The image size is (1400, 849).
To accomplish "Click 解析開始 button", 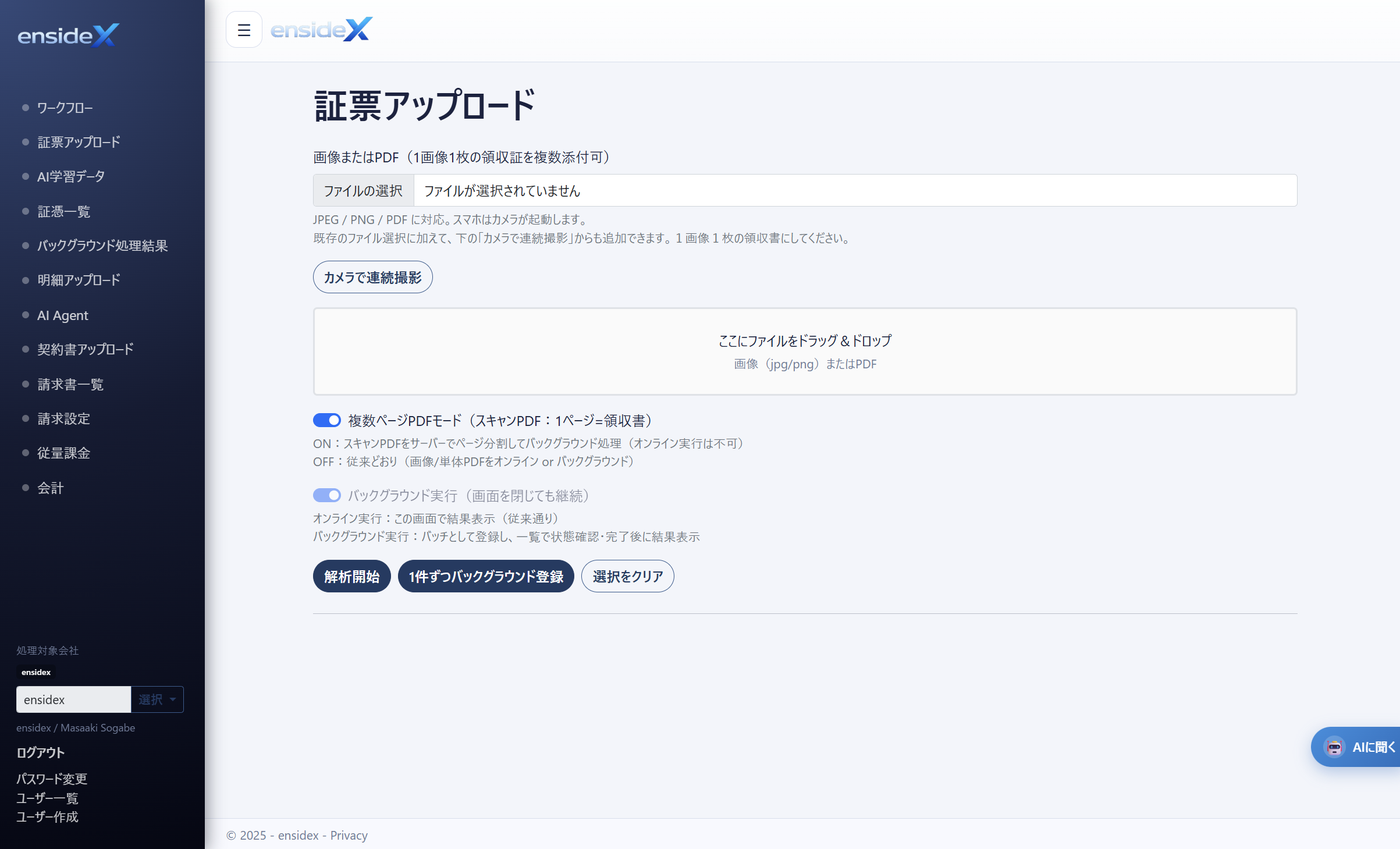I will tap(352, 576).
